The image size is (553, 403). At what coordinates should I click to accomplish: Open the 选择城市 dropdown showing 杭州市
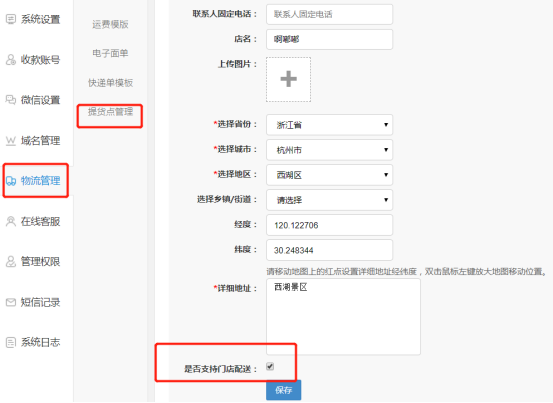pos(329,150)
